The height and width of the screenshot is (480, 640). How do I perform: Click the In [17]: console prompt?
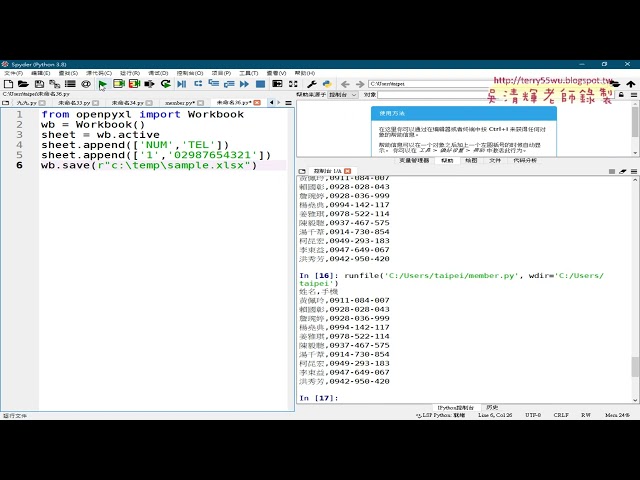318,398
